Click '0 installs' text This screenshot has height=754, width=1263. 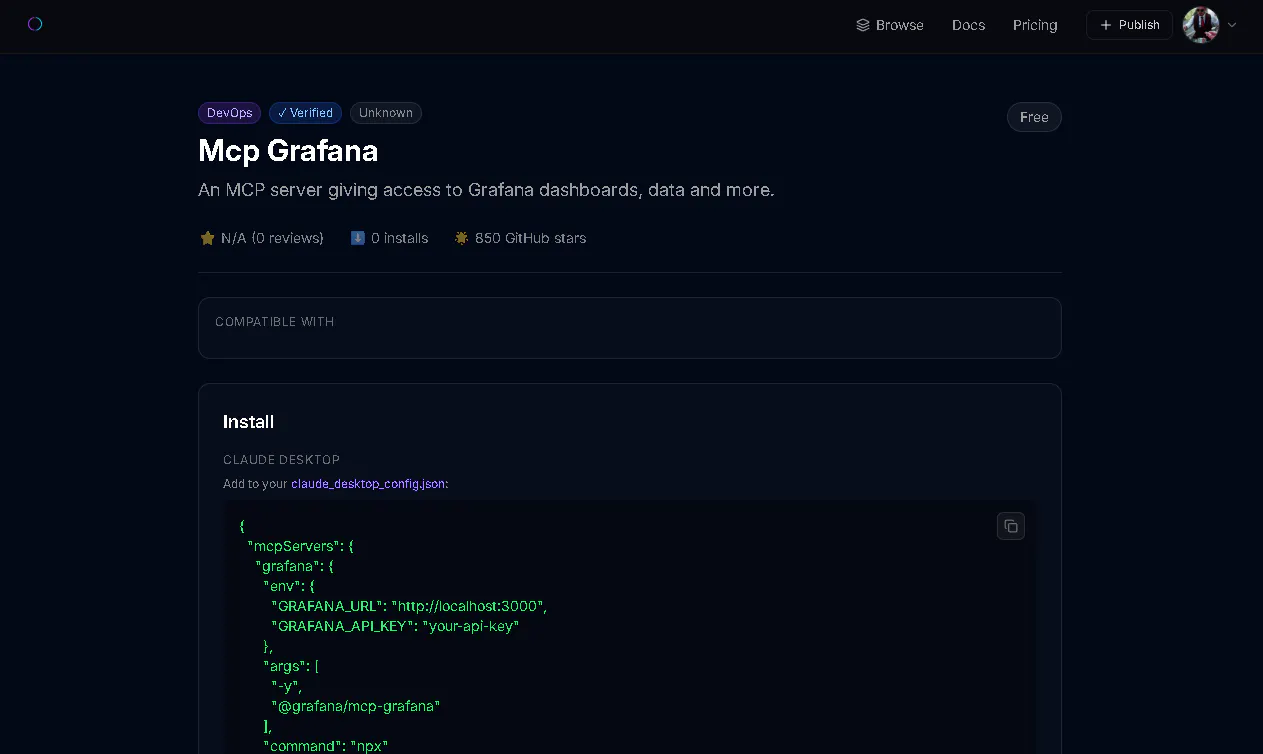click(399, 238)
